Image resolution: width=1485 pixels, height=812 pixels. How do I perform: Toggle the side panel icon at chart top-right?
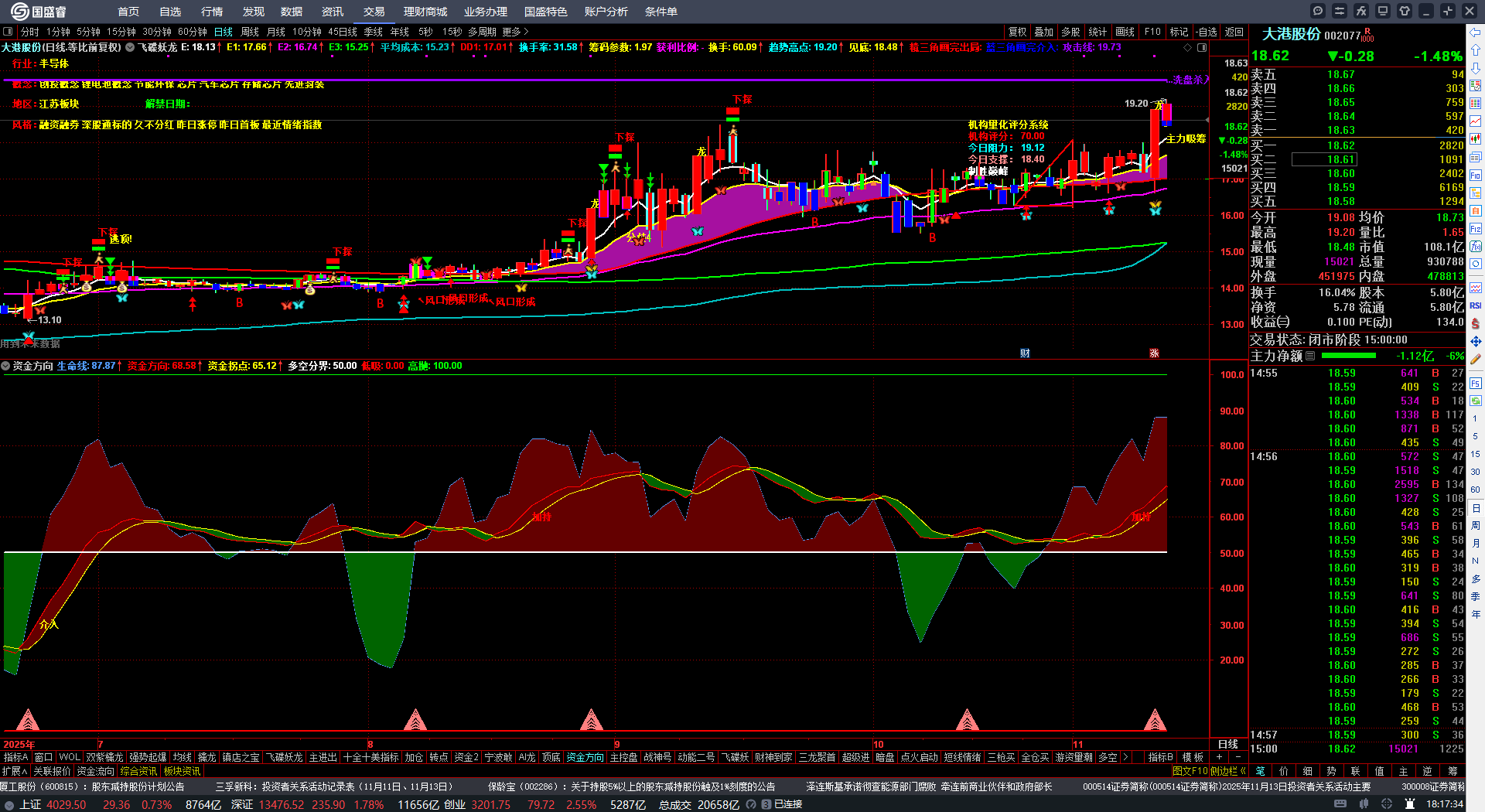(x=1202, y=48)
